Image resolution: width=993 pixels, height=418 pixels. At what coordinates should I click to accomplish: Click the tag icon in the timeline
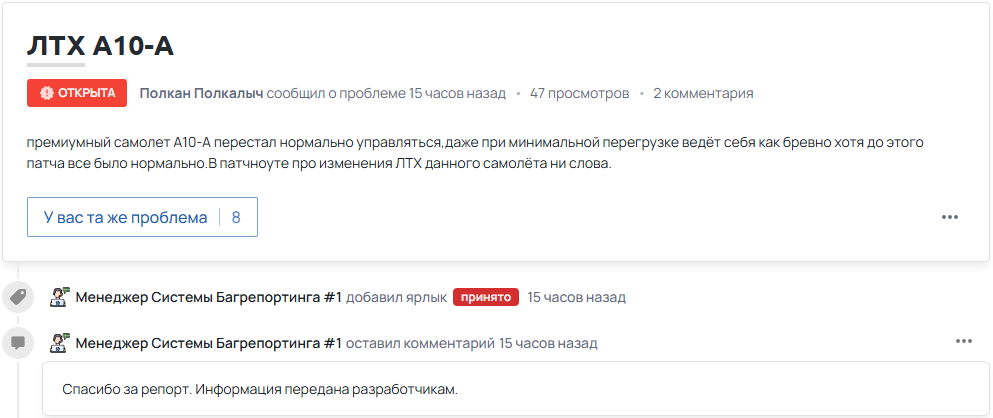[x=17, y=297]
